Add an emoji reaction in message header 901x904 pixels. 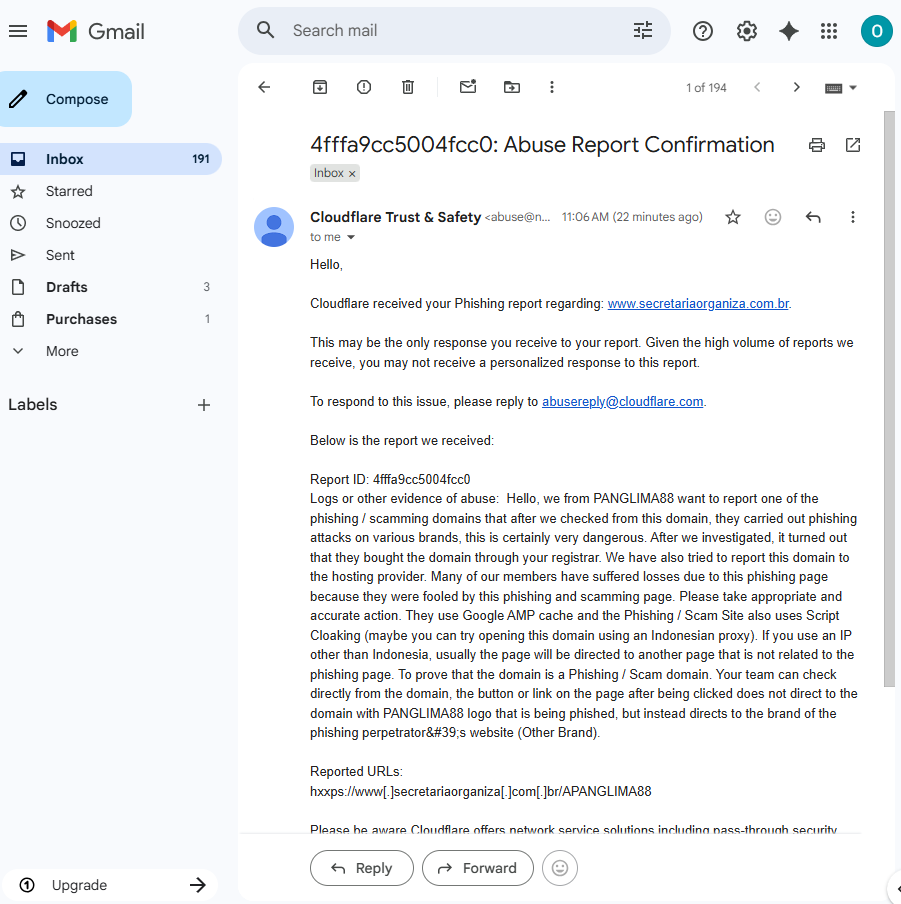point(772,217)
